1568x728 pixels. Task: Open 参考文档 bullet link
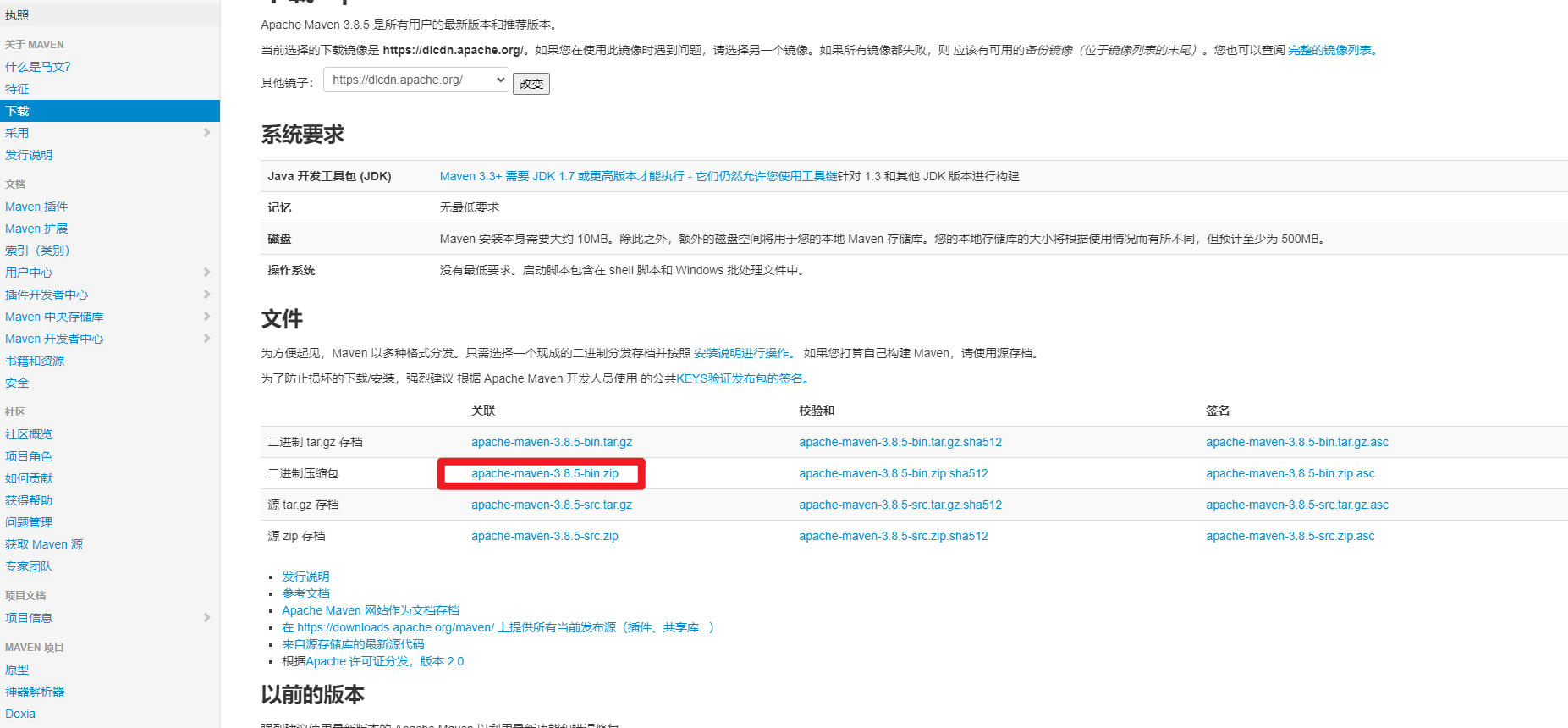tap(305, 593)
